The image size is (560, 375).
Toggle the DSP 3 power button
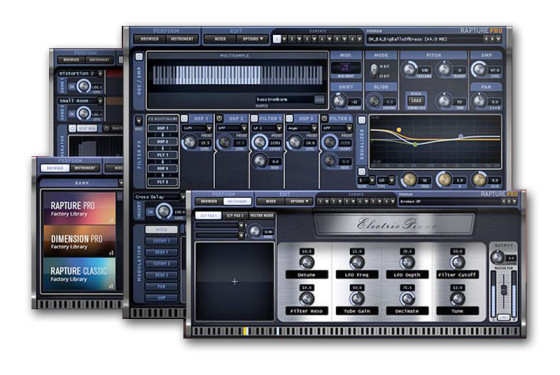pyautogui.click(x=289, y=118)
